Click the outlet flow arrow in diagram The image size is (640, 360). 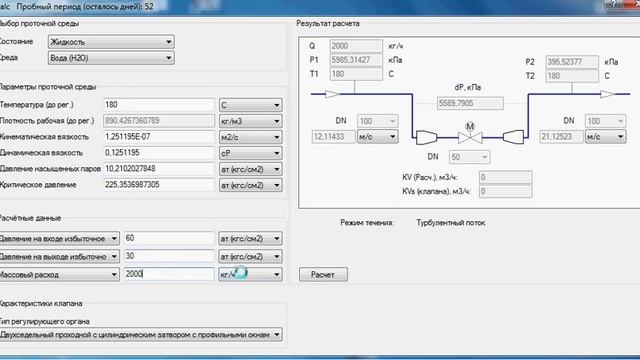click(607, 94)
